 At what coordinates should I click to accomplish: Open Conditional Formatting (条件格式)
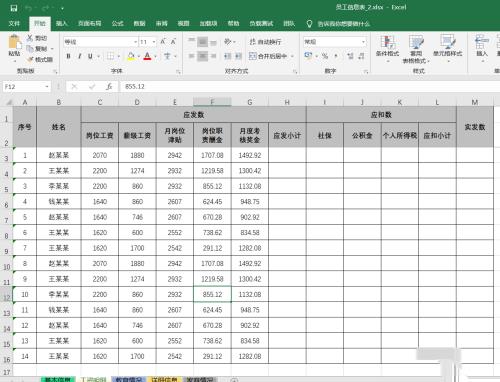point(387,49)
